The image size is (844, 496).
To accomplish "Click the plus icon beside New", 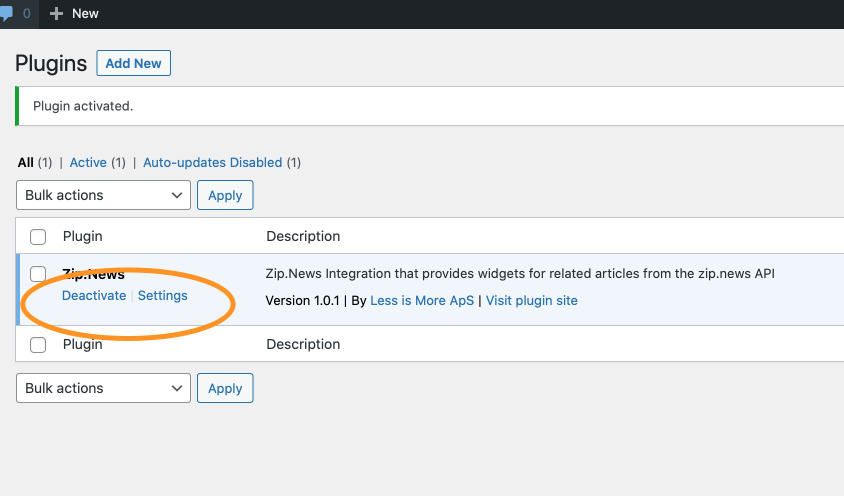I will coord(57,14).
